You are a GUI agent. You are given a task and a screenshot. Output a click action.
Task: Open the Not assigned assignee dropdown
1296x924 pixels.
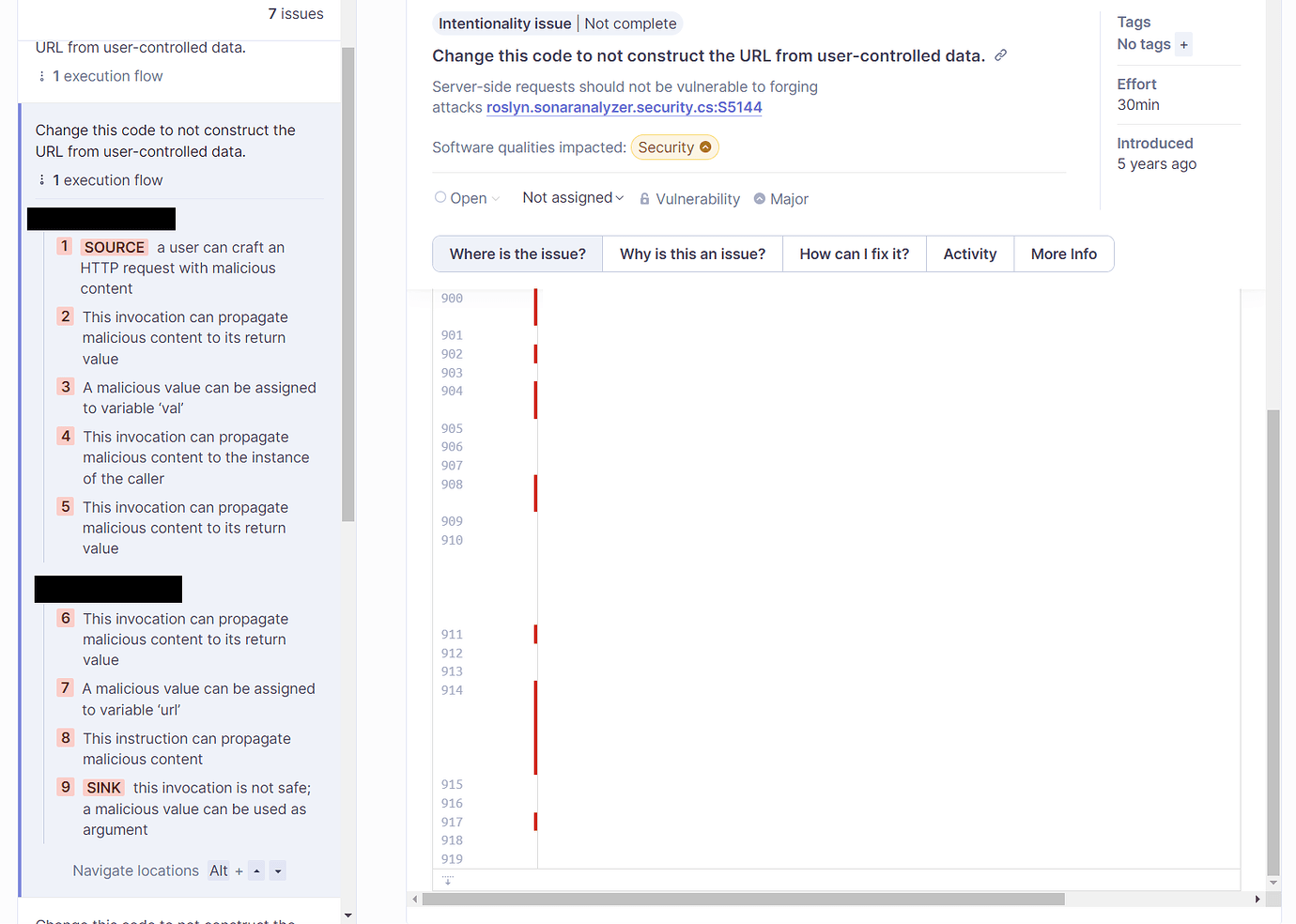tap(572, 197)
